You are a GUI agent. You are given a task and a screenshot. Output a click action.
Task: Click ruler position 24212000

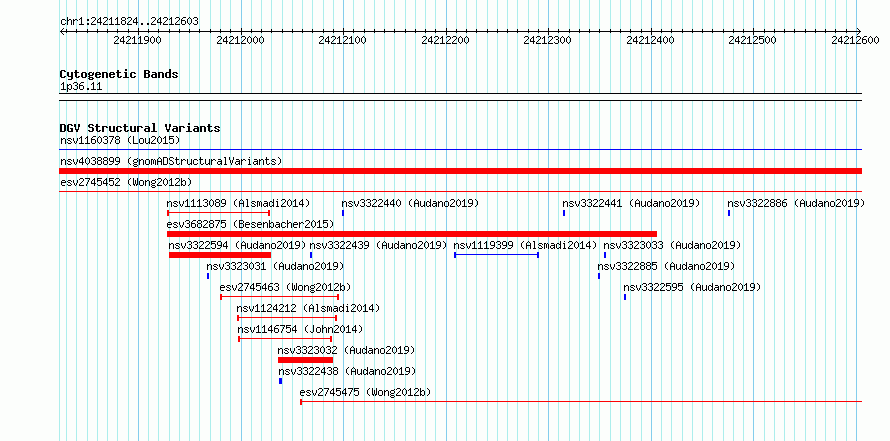coord(240,40)
